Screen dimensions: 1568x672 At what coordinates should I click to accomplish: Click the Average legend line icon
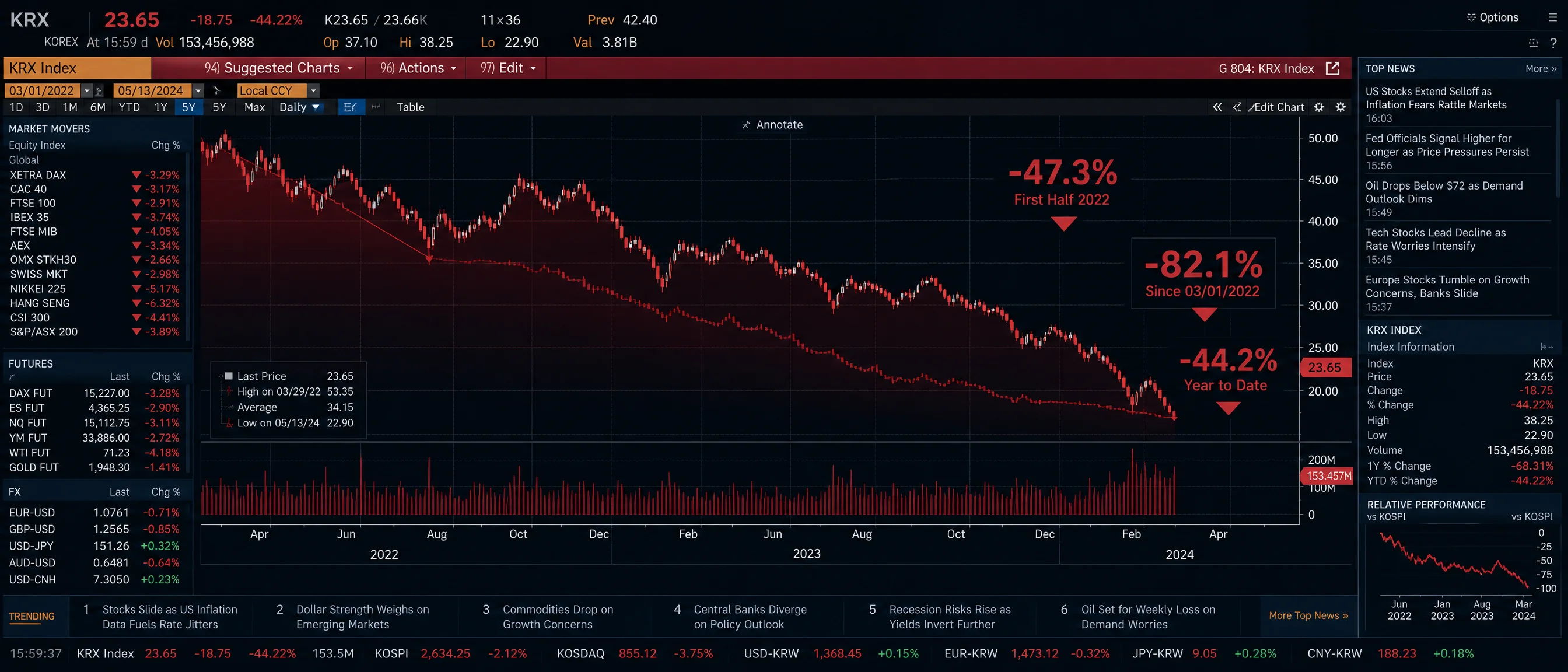229,407
